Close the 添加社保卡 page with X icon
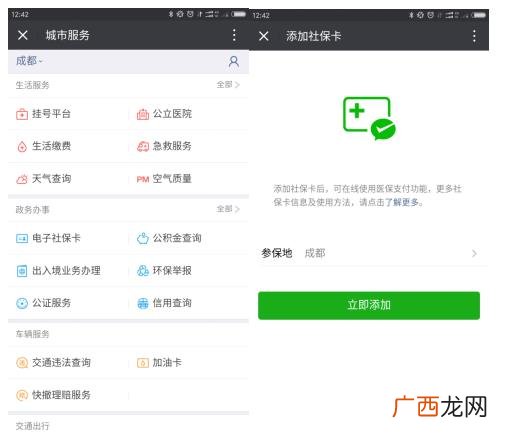522x435 pixels. pyautogui.click(x=263, y=36)
